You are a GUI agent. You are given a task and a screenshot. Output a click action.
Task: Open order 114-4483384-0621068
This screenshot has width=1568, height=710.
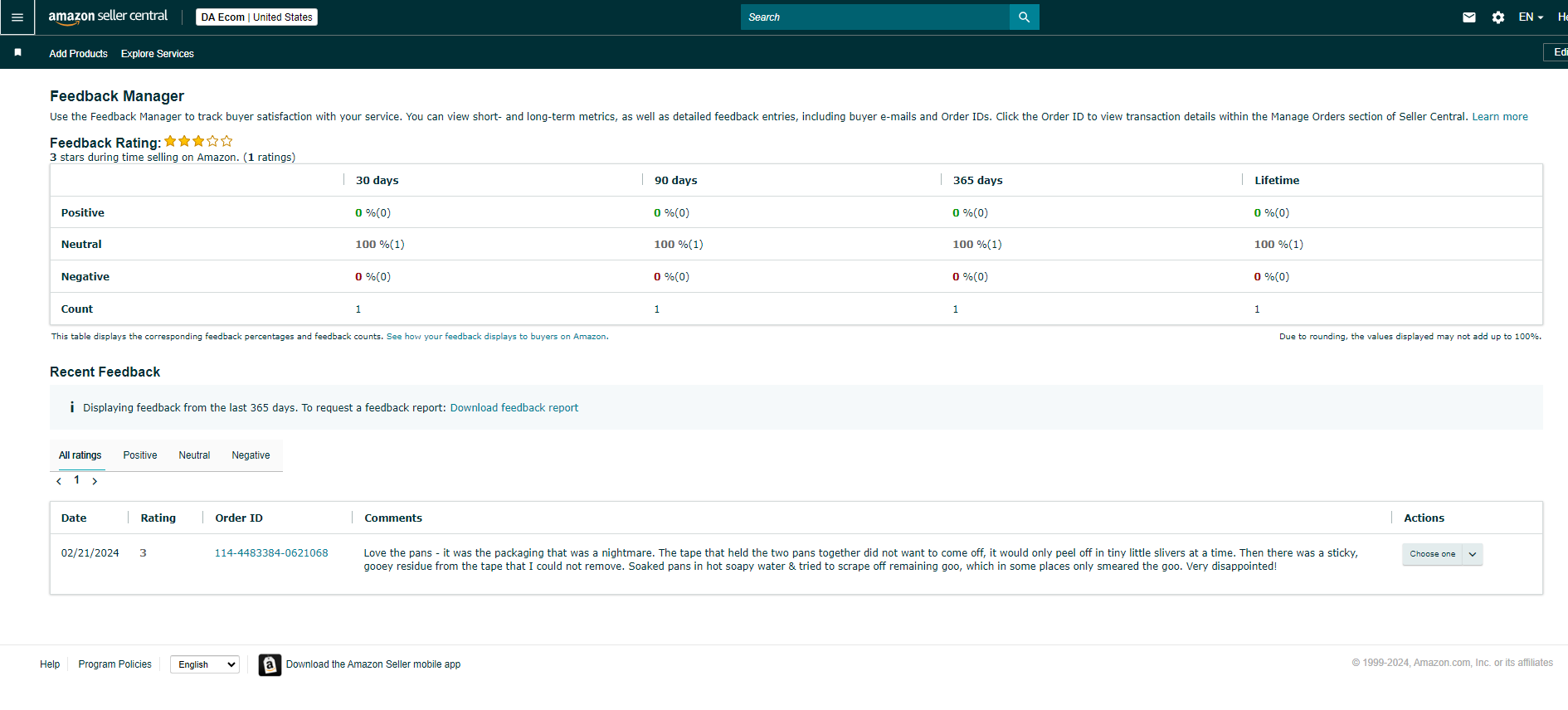(x=271, y=553)
